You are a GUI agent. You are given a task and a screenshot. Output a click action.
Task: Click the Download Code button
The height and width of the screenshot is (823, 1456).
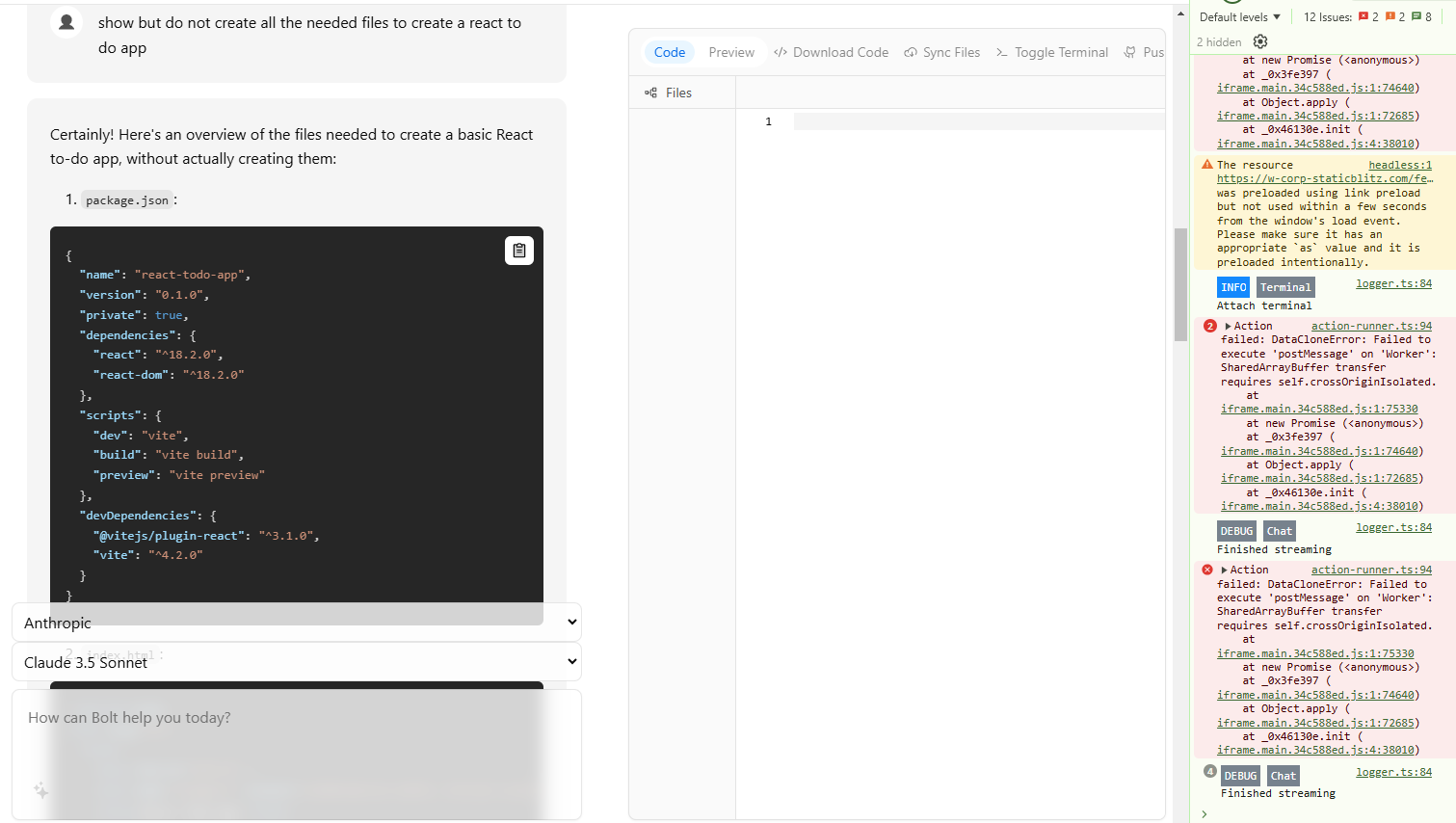[831, 52]
